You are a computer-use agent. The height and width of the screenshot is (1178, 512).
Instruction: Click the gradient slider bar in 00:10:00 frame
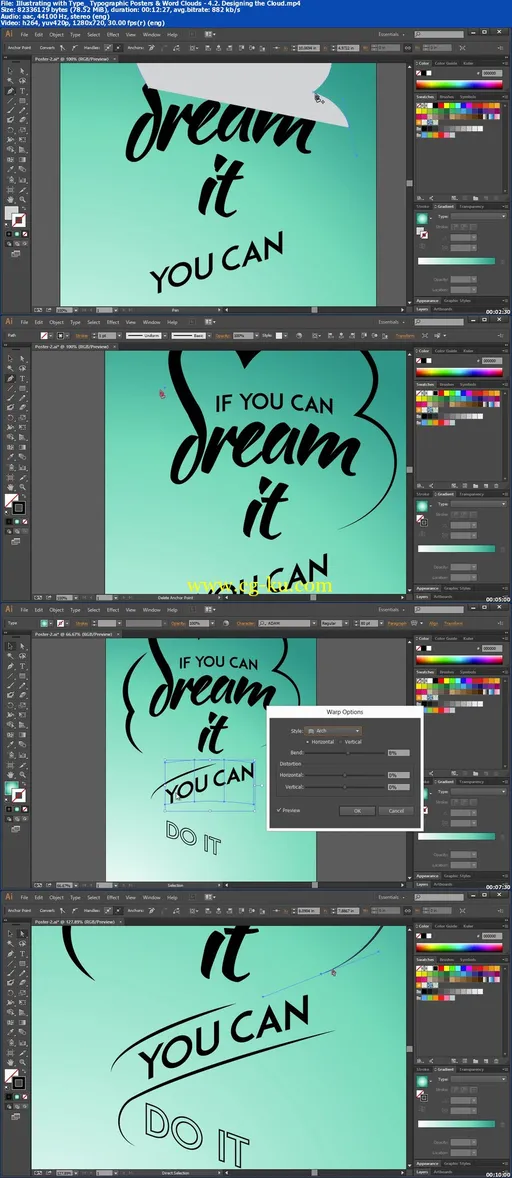[x=456, y=1123]
